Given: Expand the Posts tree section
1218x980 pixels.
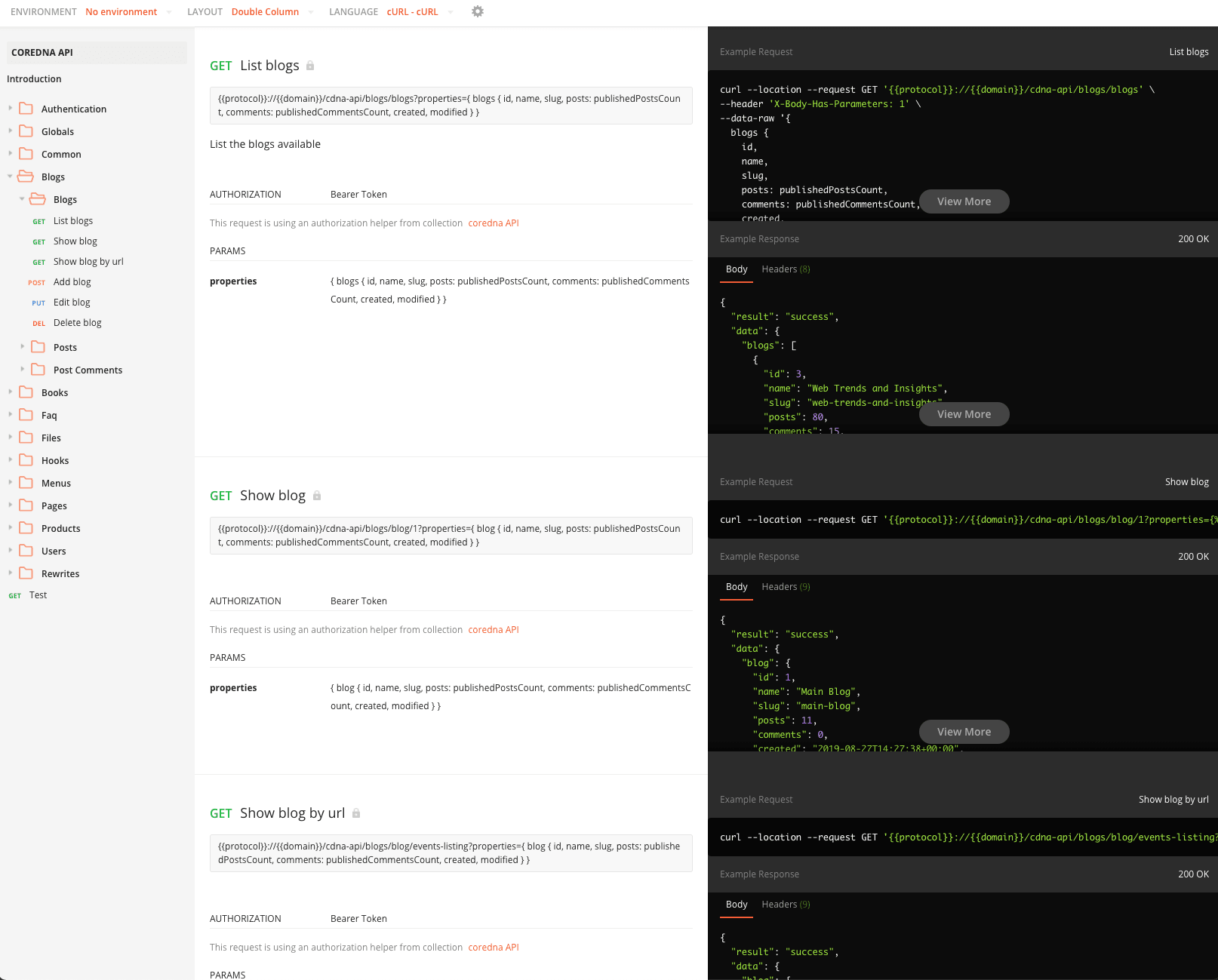Looking at the screenshot, I should [x=22, y=347].
